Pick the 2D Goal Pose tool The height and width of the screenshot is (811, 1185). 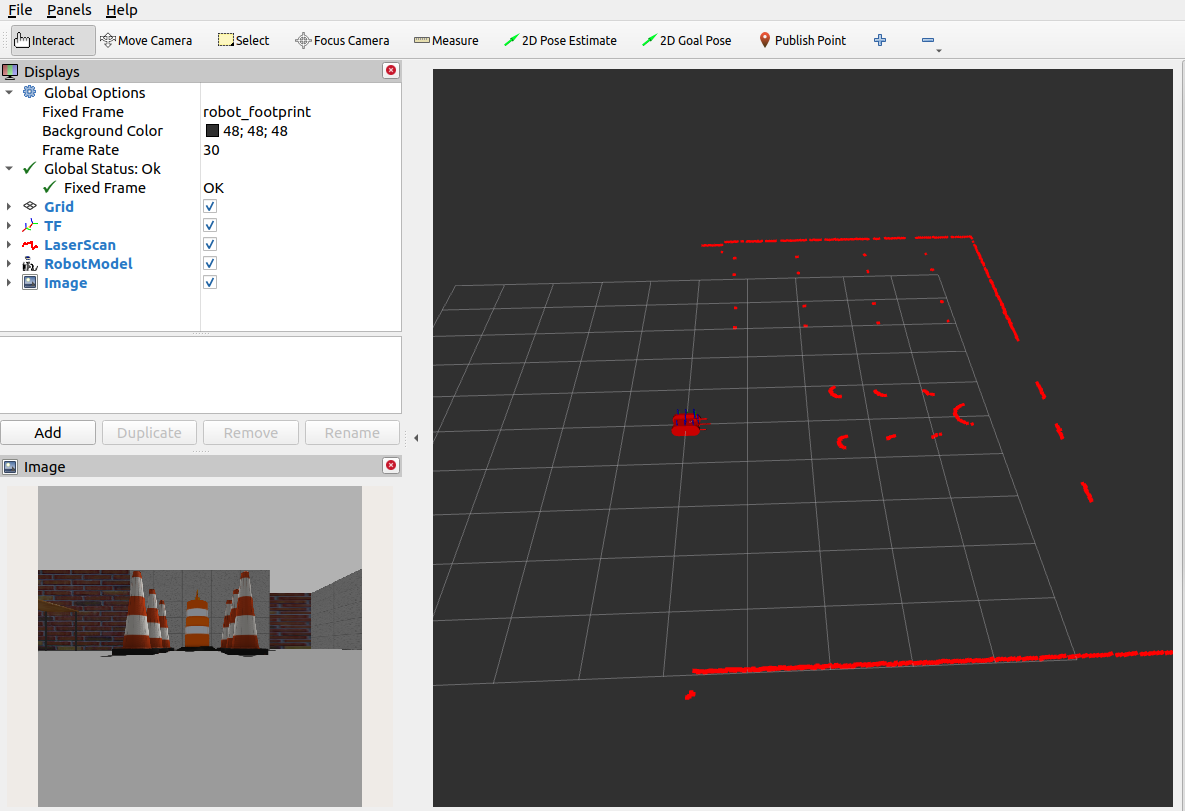(x=687, y=40)
